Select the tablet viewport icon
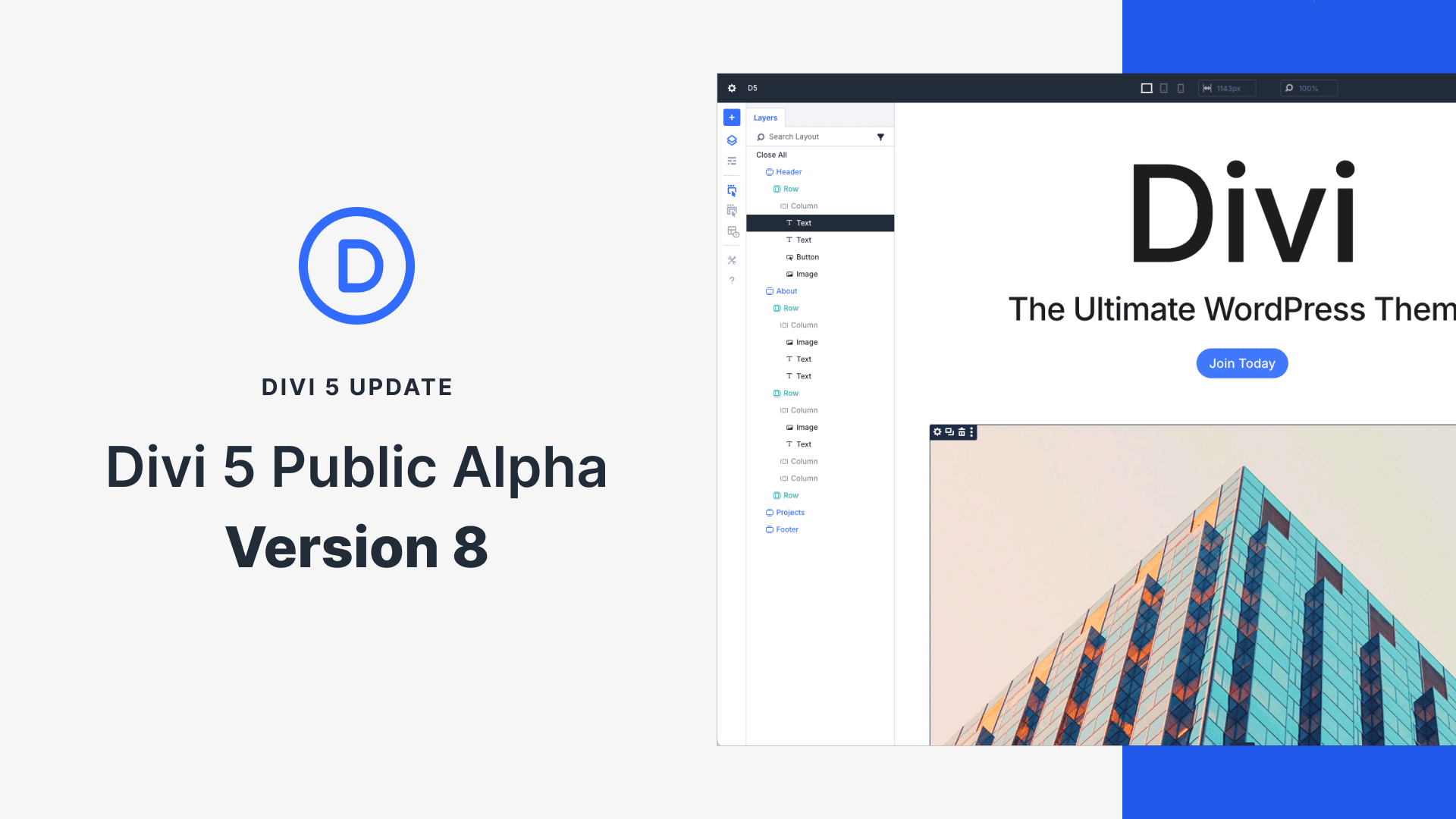This screenshot has width=1456, height=819. tap(1164, 88)
